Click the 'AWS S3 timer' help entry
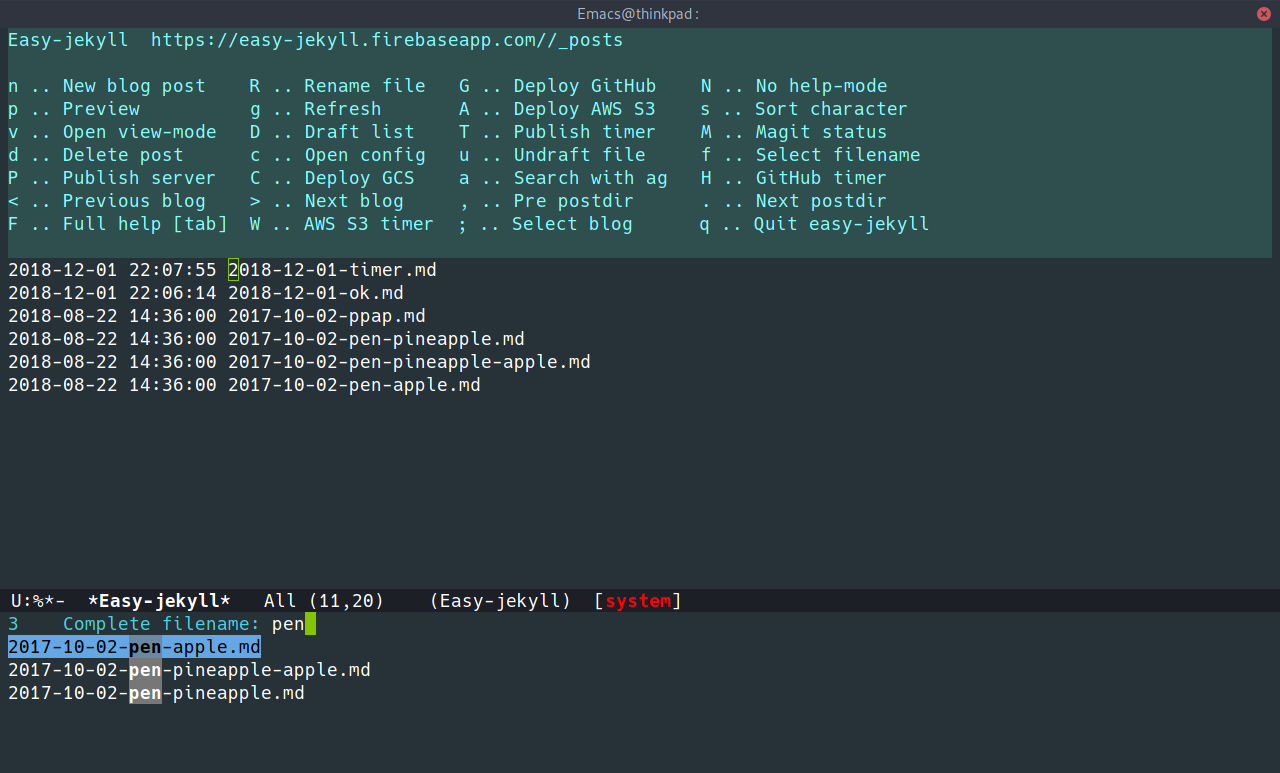This screenshot has height=773, width=1280. pyautogui.click(x=342, y=224)
